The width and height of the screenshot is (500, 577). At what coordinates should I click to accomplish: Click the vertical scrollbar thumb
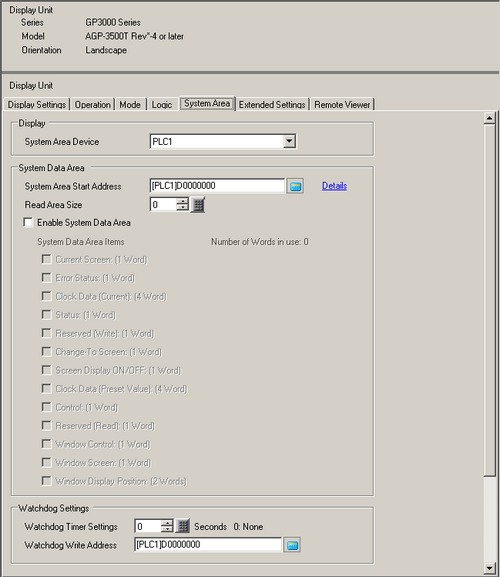[489, 300]
